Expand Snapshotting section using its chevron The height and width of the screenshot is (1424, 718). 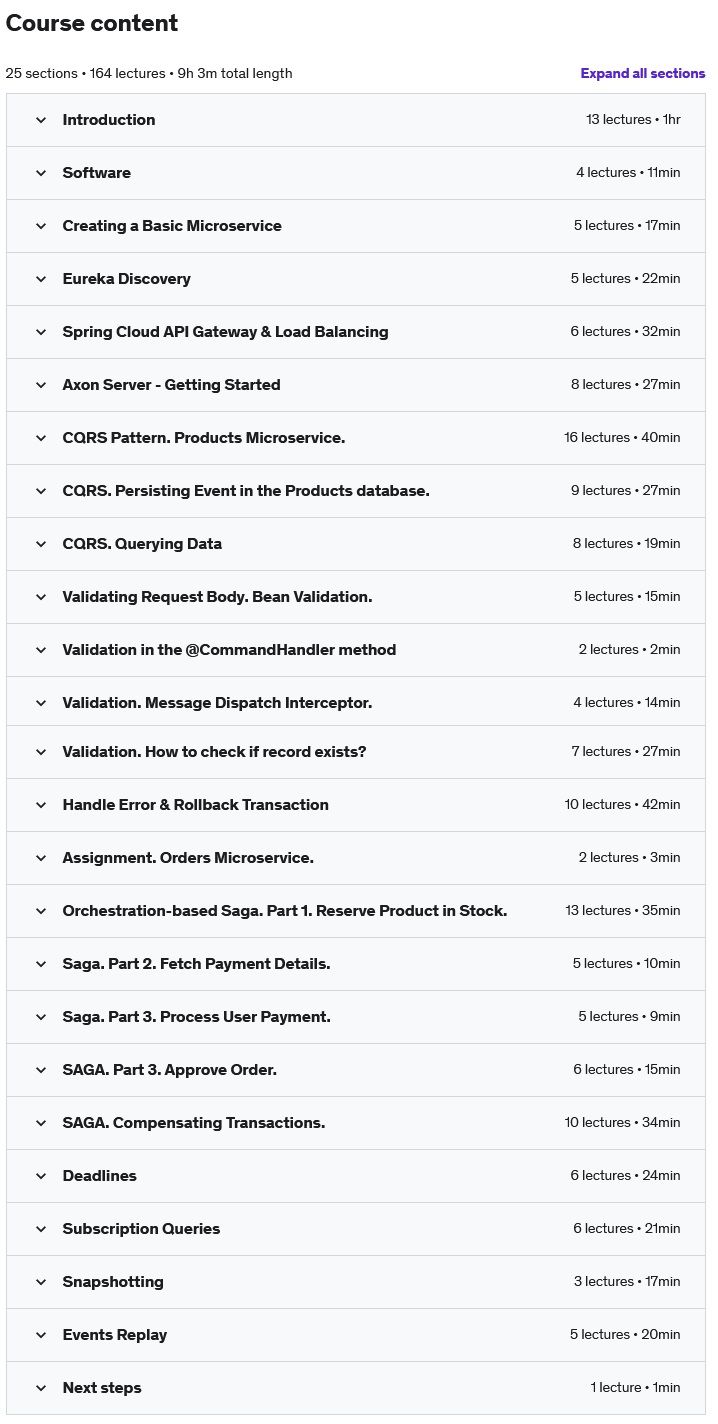(41, 1282)
